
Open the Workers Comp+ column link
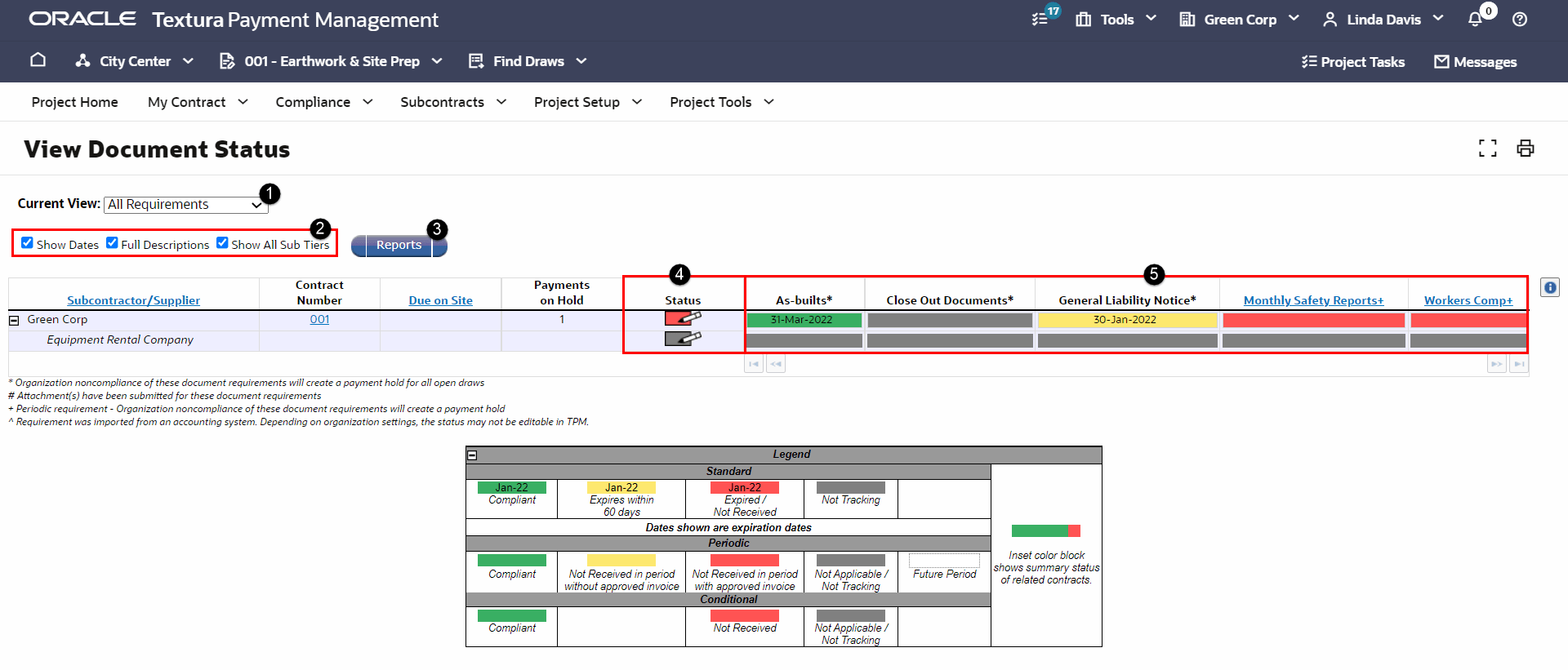pyautogui.click(x=1468, y=300)
